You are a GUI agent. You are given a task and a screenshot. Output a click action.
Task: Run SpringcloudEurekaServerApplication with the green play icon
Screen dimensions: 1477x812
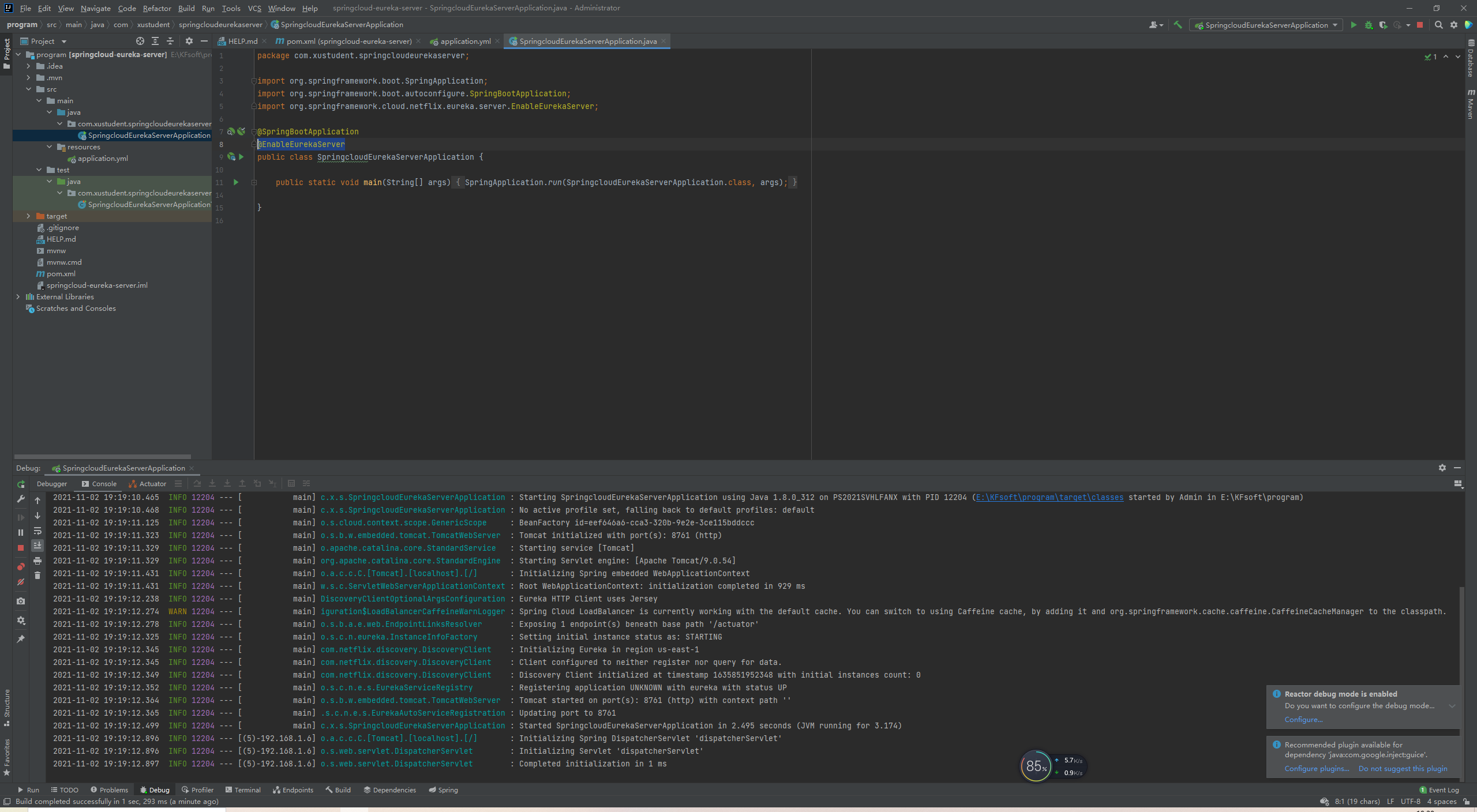pos(1354,25)
